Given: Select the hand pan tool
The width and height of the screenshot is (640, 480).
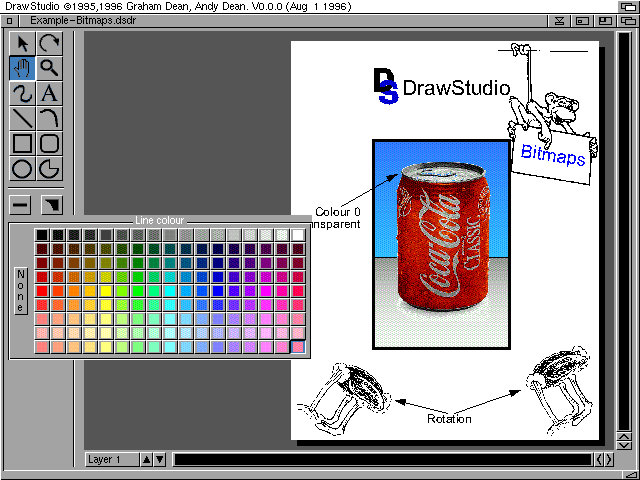Looking at the screenshot, I should pyautogui.click(x=22, y=68).
